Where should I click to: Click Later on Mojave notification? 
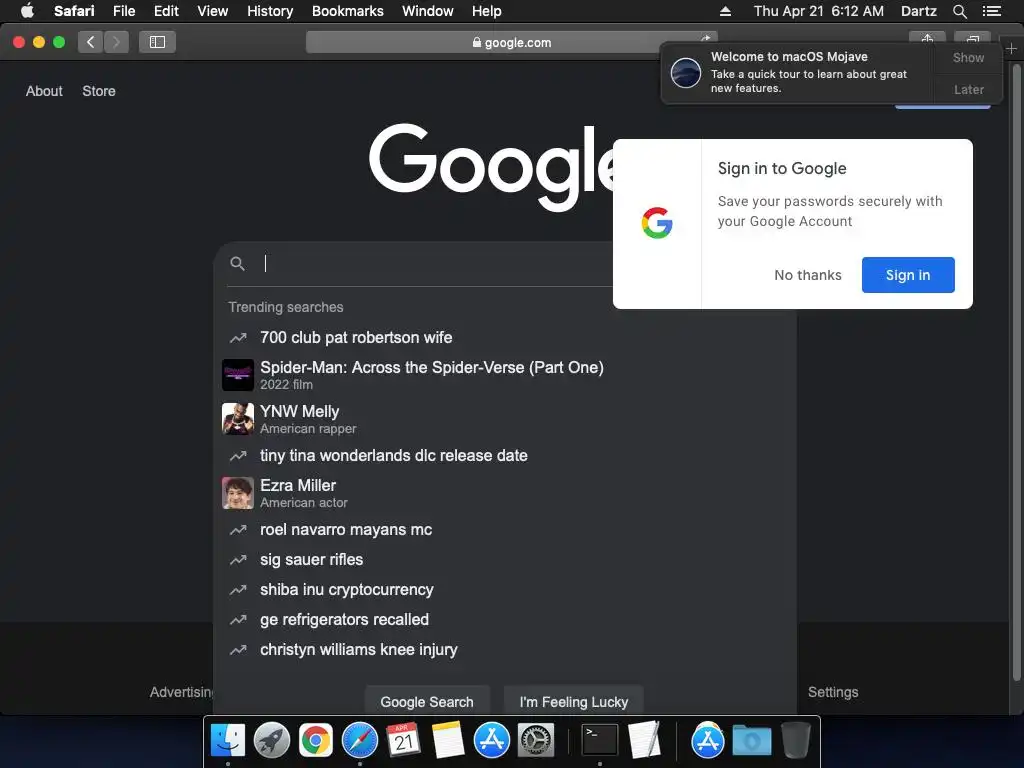(968, 89)
